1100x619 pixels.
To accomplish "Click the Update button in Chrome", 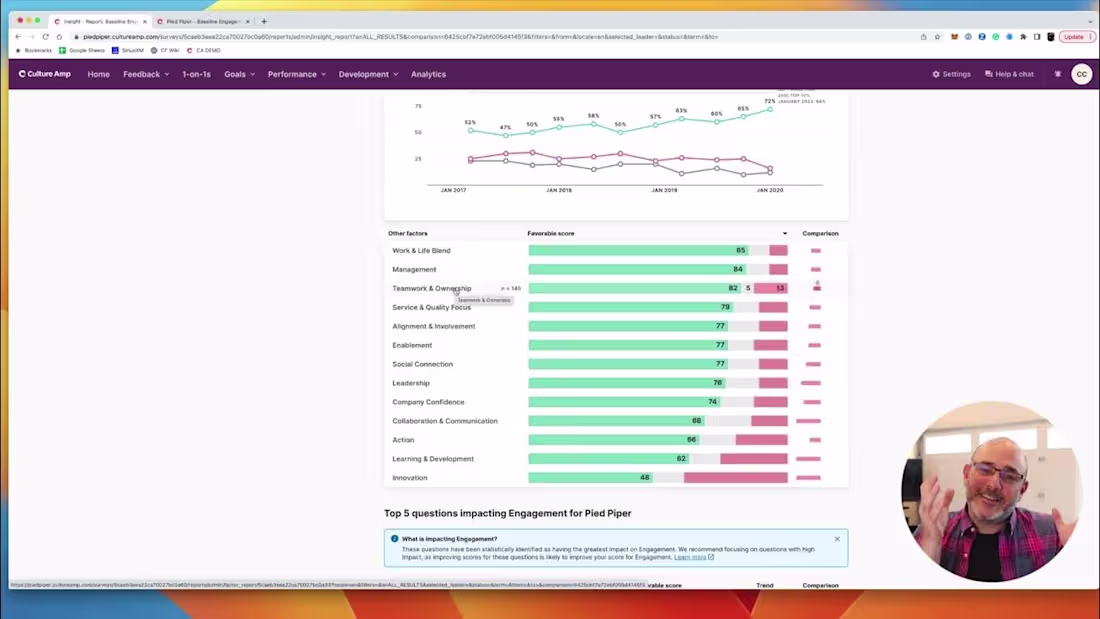I will pos(1073,36).
